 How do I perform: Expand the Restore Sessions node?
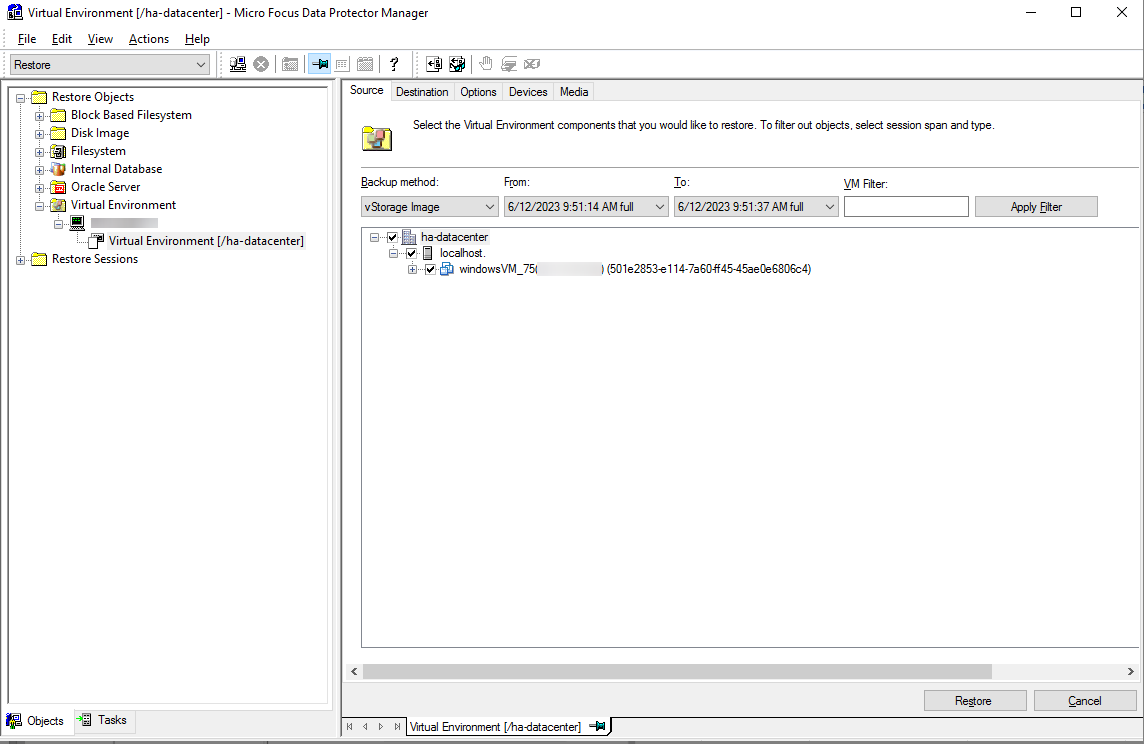point(20,260)
